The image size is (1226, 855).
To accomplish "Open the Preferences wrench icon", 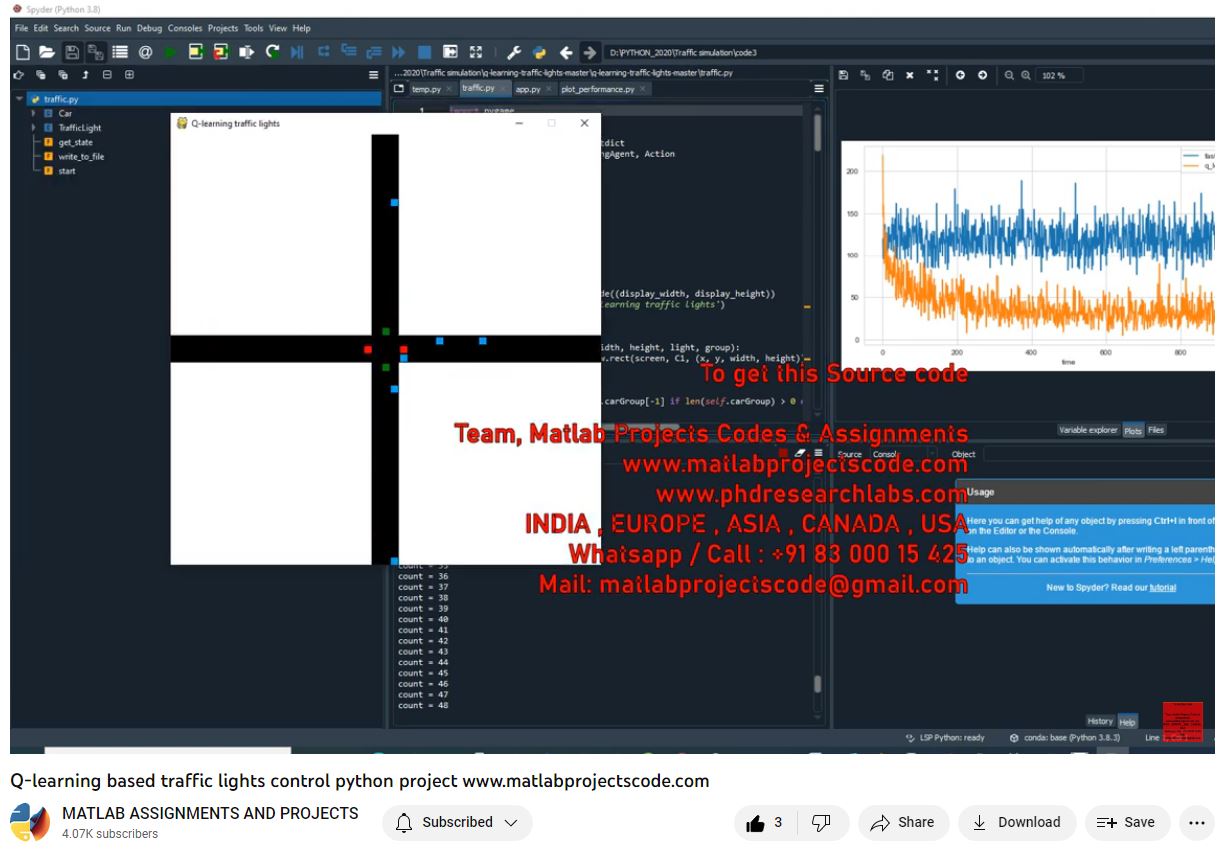I will 514,52.
